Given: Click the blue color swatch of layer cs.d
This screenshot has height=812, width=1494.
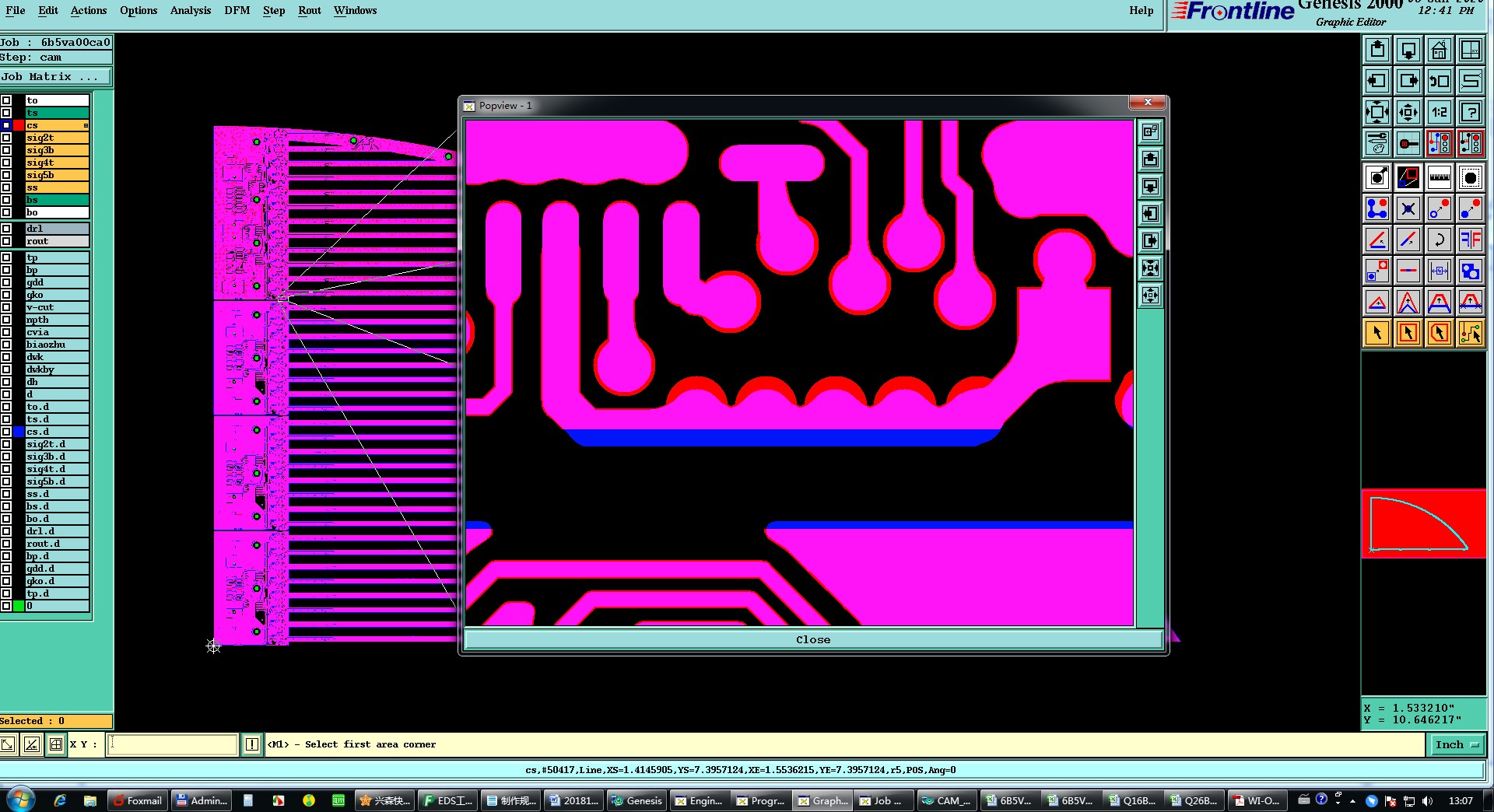Looking at the screenshot, I should pos(19,432).
